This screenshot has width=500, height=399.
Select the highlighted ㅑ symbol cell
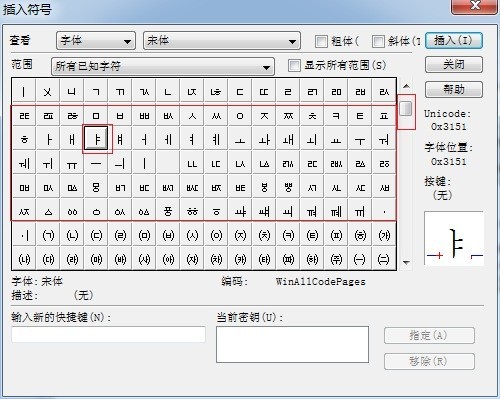96,139
